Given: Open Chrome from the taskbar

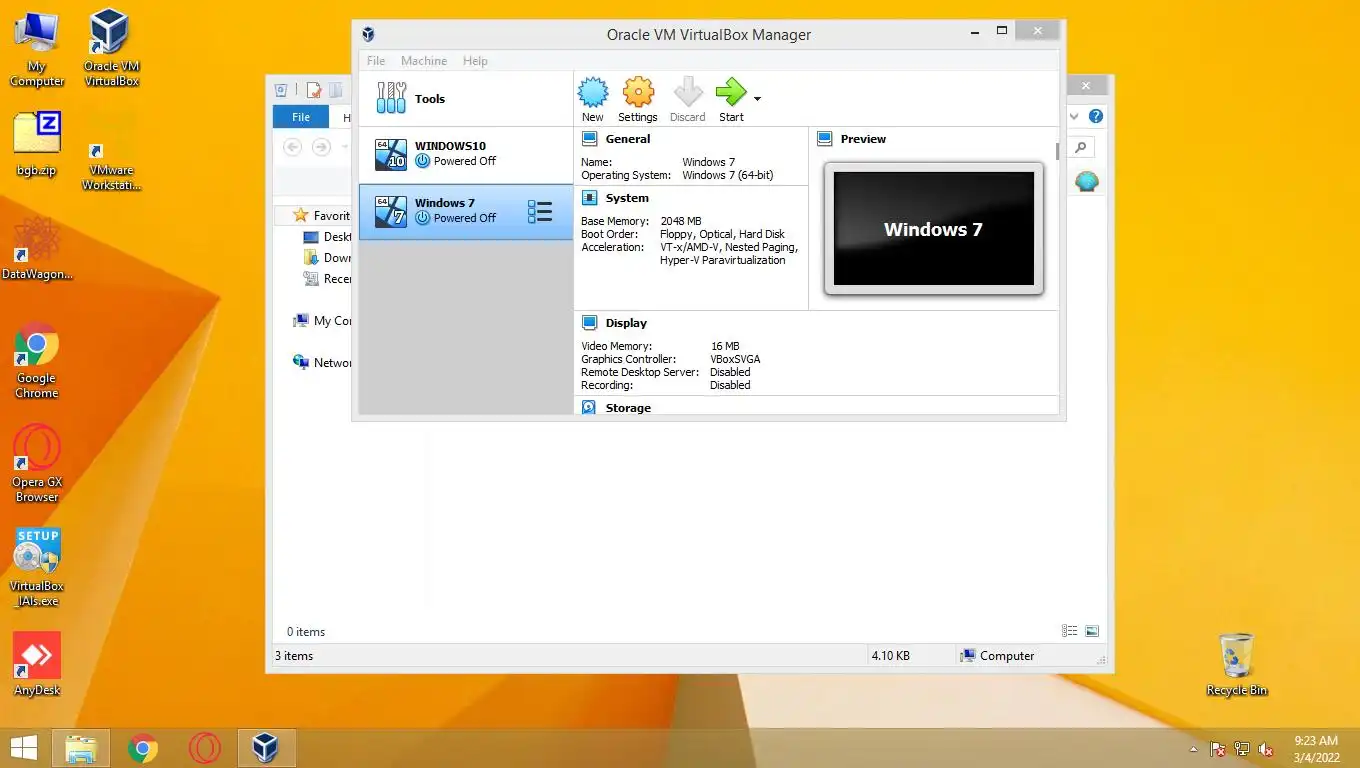Looking at the screenshot, I should point(143,748).
